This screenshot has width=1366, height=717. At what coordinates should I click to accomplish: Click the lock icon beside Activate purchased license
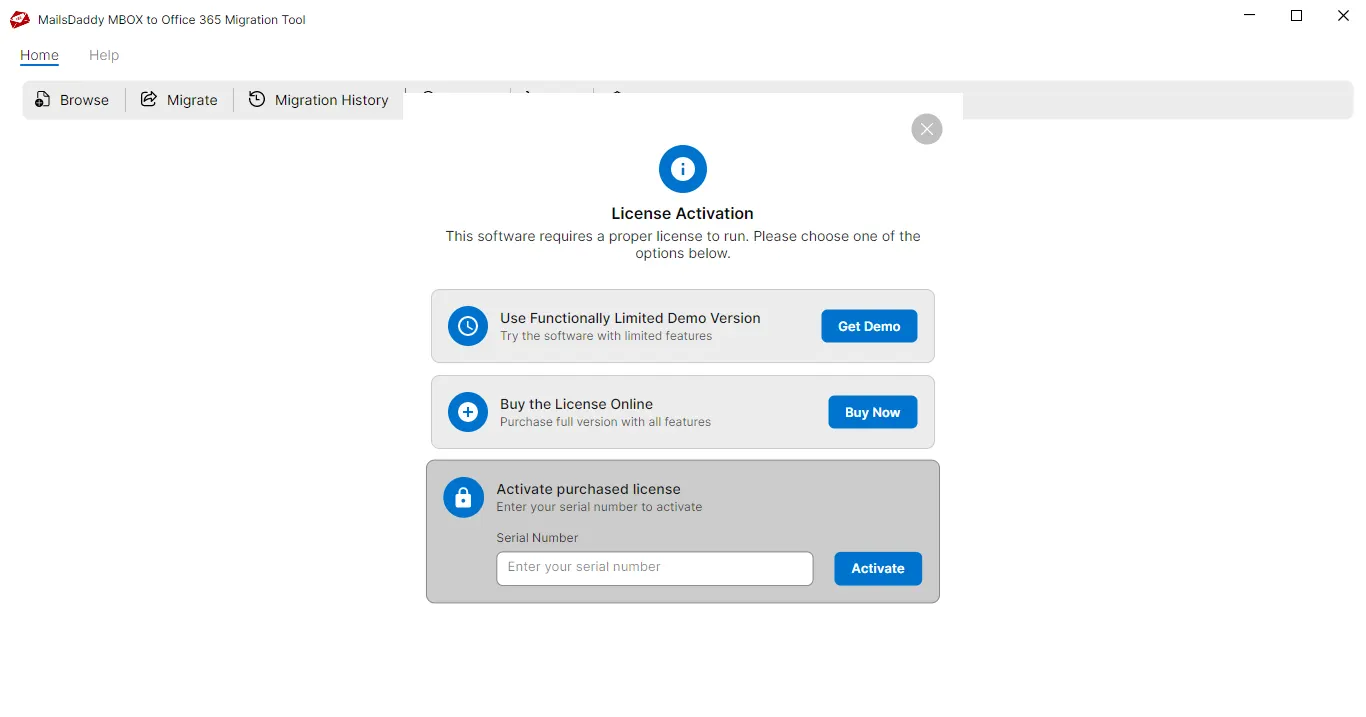tap(463, 497)
